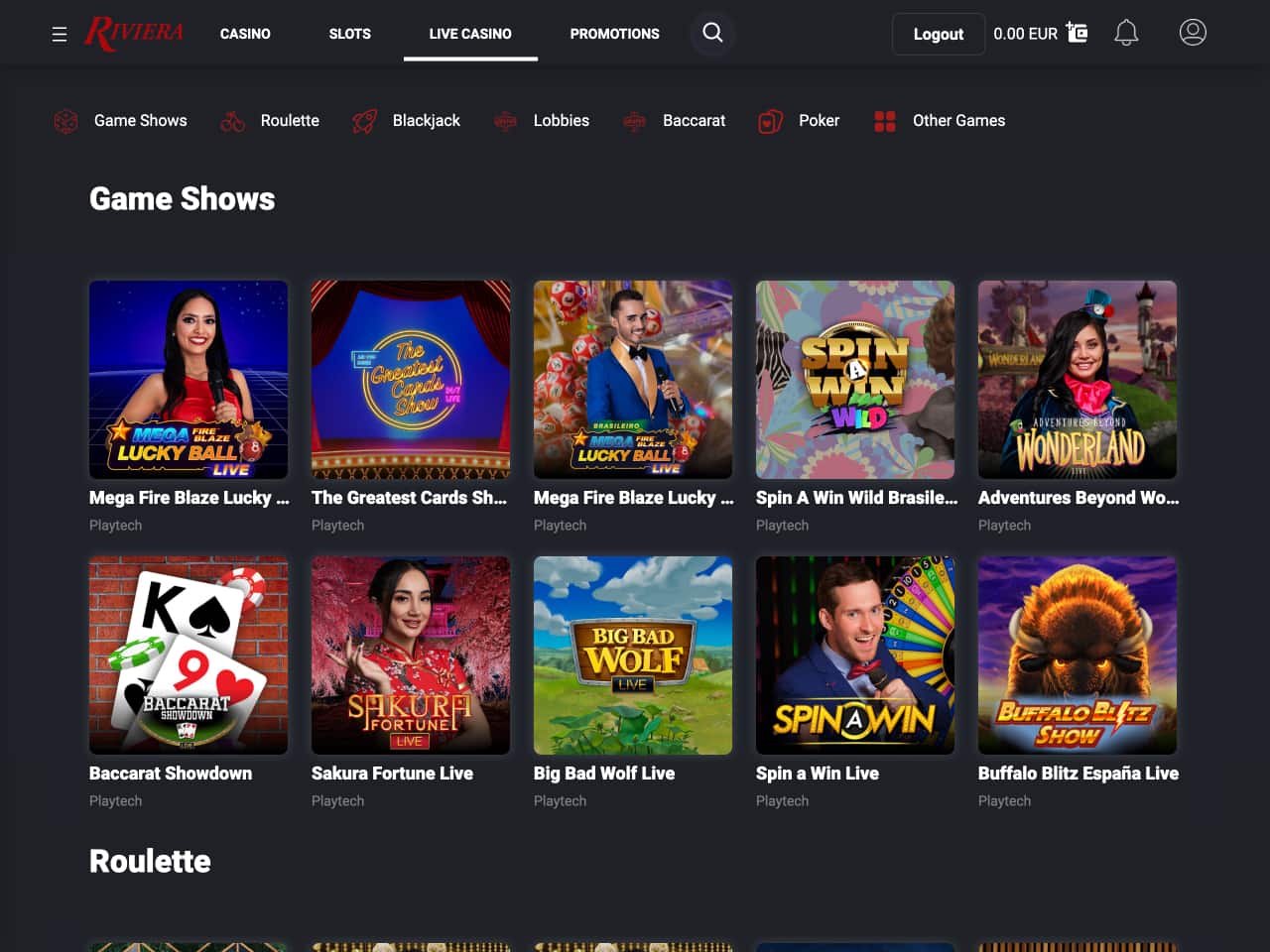Select the Other Games grid icon
This screenshot has width=1270, height=952.
885,121
